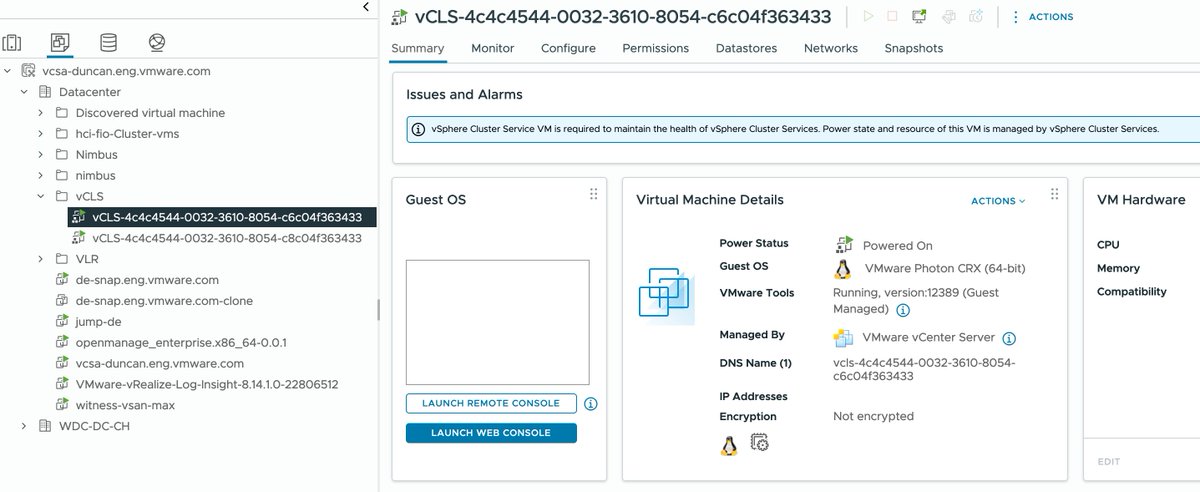Image resolution: width=1200 pixels, height=492 pixels.
Task: Click the launch console toolbar icon
Action: click(919, 16)
